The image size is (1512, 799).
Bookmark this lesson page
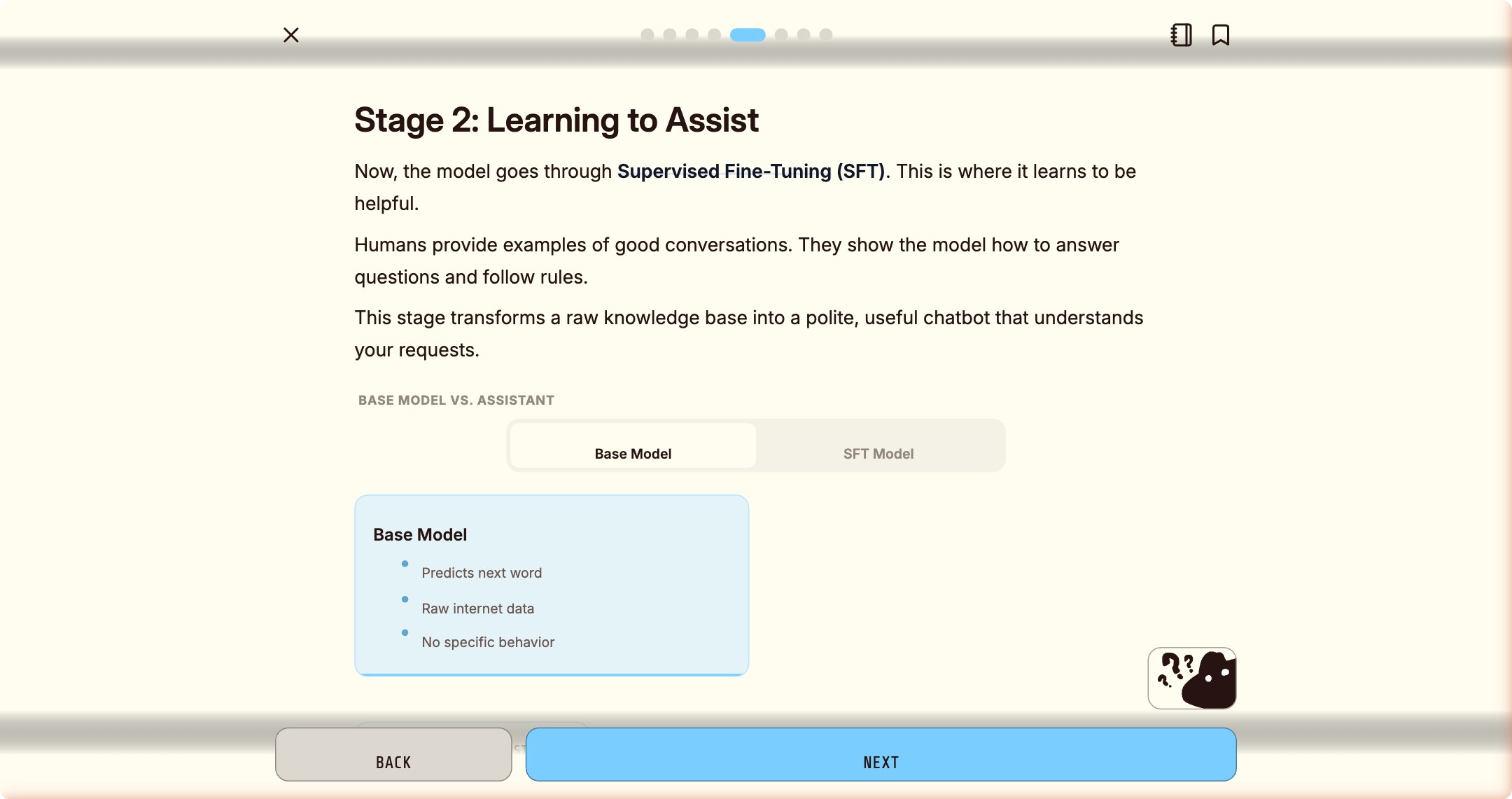tap(1221, 35)
